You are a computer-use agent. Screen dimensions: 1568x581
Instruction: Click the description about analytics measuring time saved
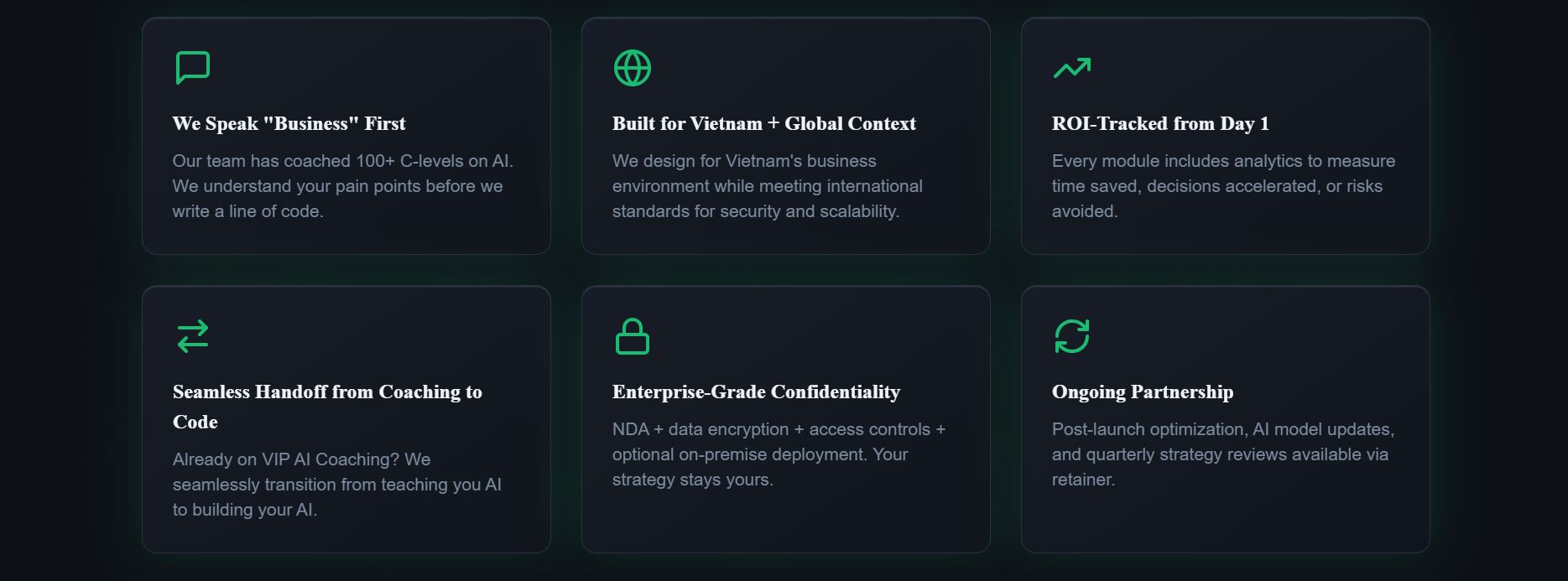(1223, 186)
